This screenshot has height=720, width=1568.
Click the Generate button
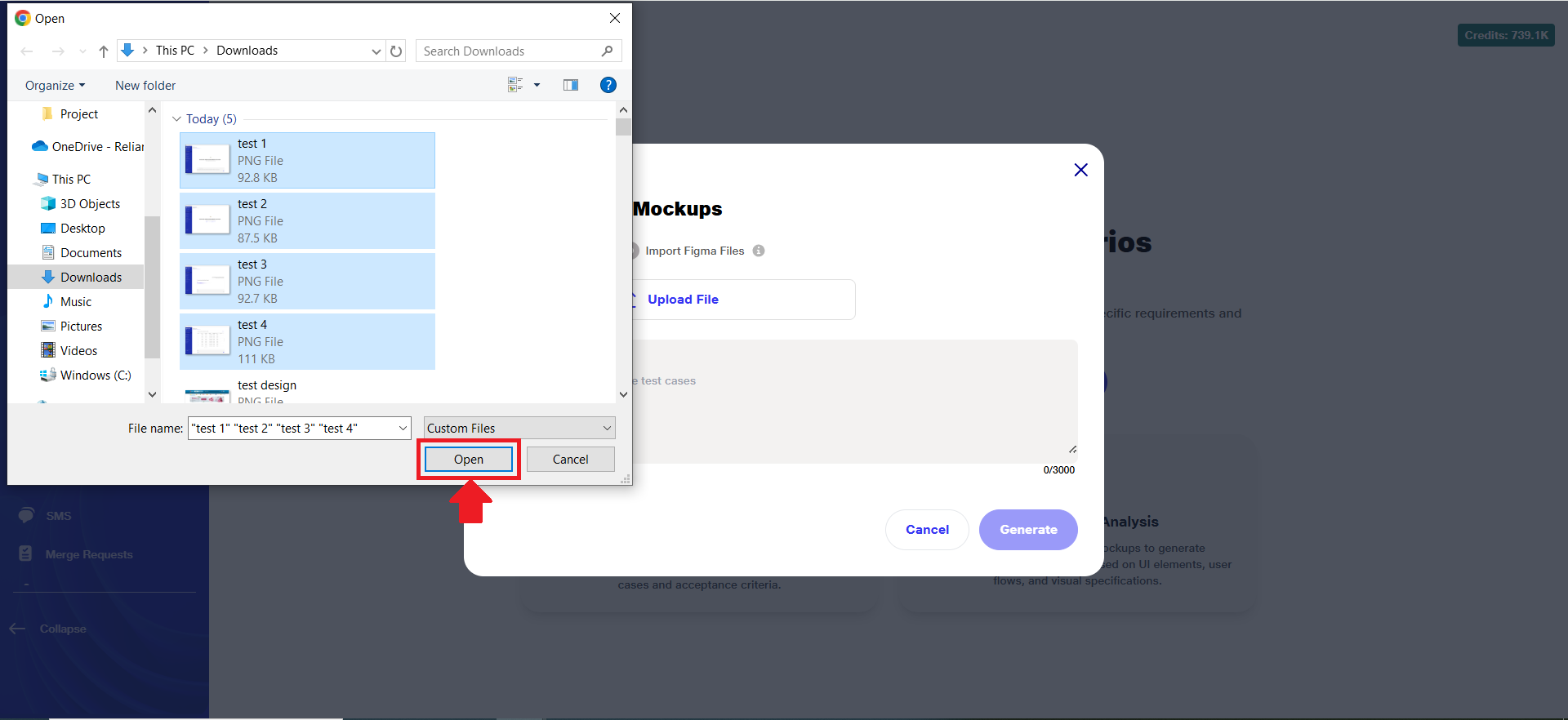tap(1027, 530)
